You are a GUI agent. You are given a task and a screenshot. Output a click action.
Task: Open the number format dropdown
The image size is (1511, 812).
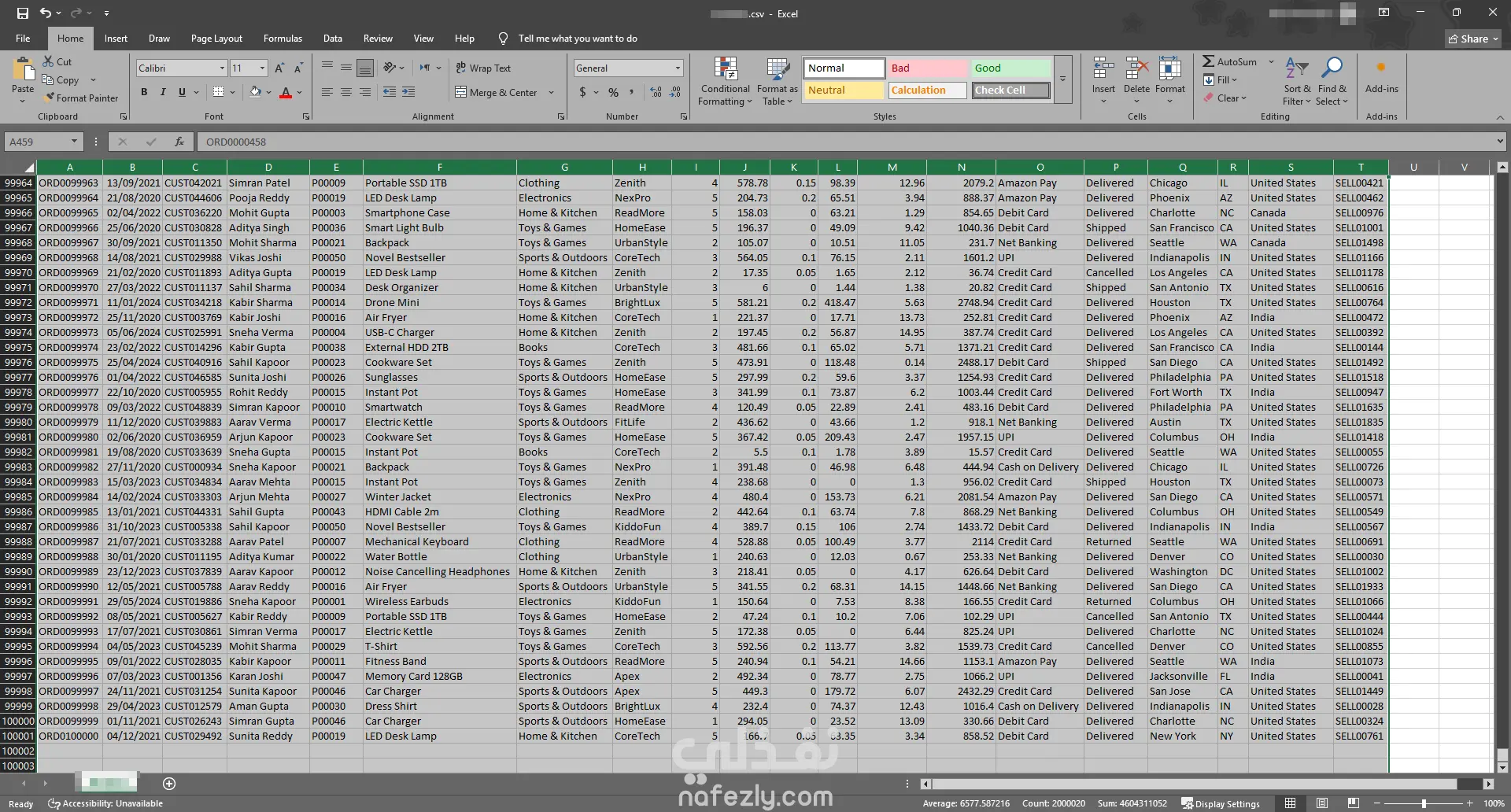[678, 68]
